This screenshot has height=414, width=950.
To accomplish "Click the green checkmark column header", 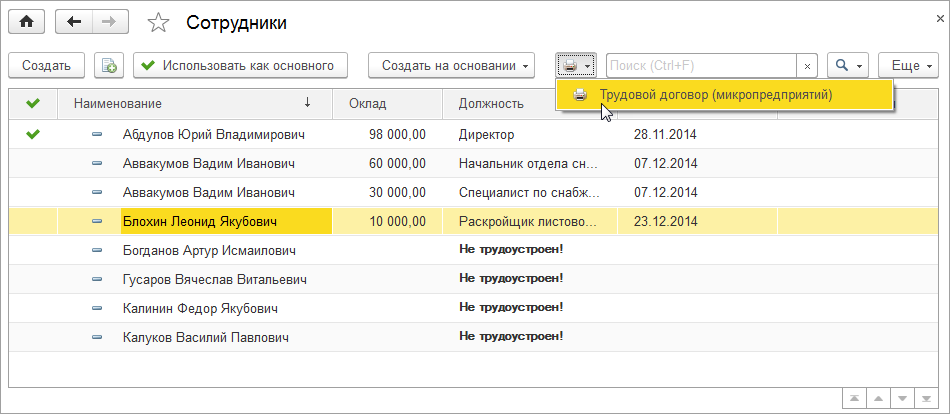I will click(x=33, y=103).
